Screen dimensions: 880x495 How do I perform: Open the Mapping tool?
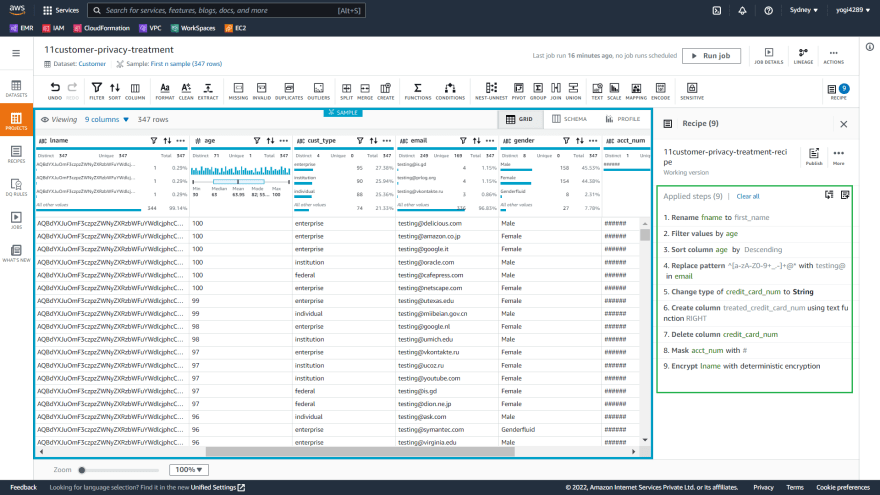click(636, 91)
